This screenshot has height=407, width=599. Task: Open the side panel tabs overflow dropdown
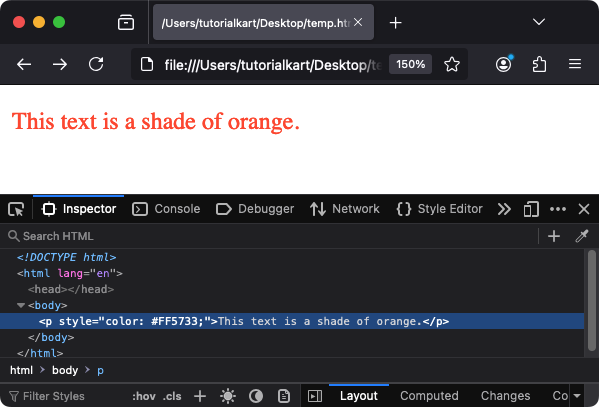tap(577, 396)
